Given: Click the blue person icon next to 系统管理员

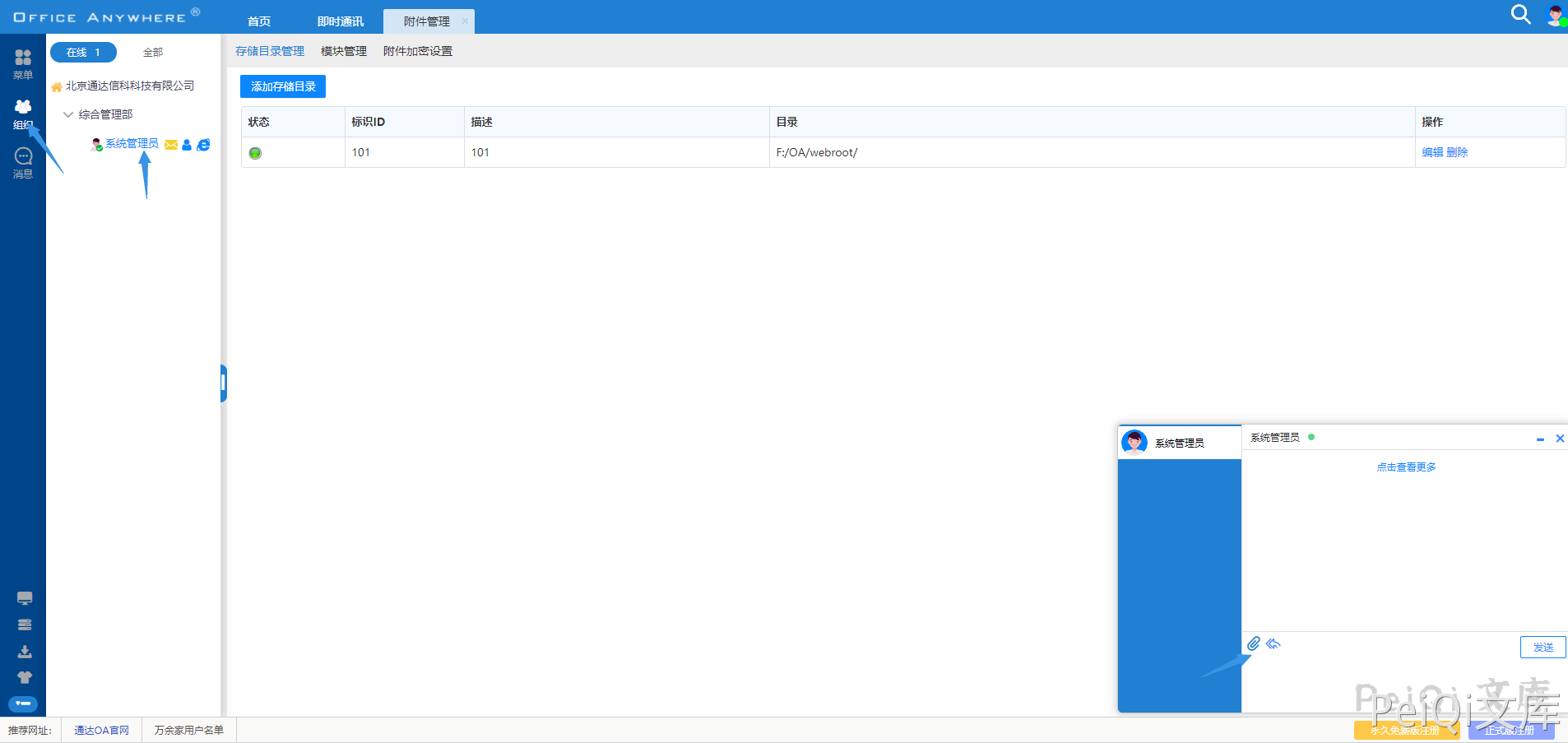Looking at the screenshot, I should coord(187,145).
